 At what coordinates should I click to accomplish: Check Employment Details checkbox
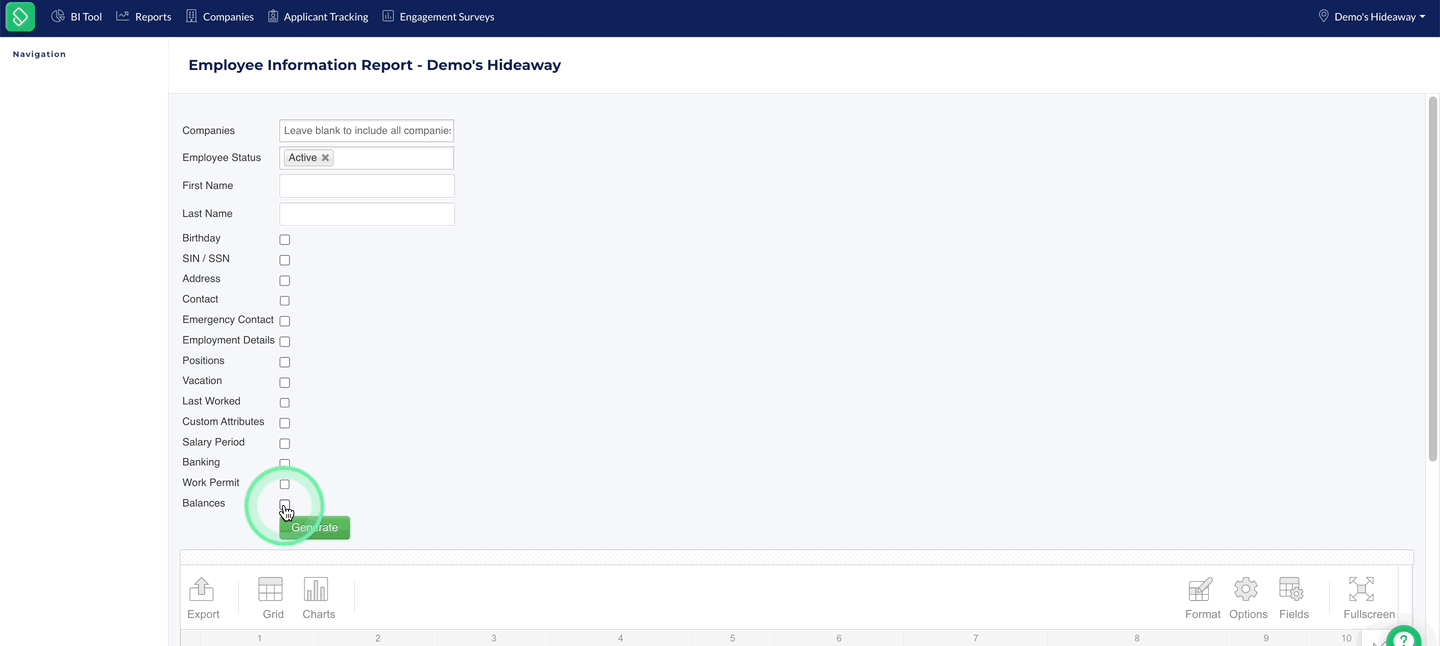[285, 342]
